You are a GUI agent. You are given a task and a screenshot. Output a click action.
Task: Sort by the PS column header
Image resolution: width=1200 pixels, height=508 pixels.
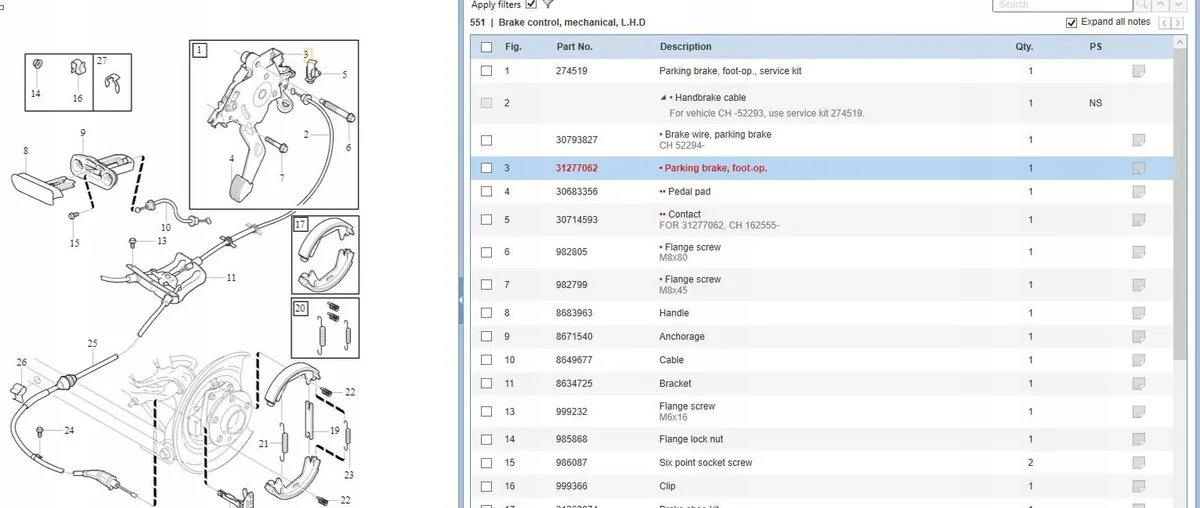[1095, 47]
